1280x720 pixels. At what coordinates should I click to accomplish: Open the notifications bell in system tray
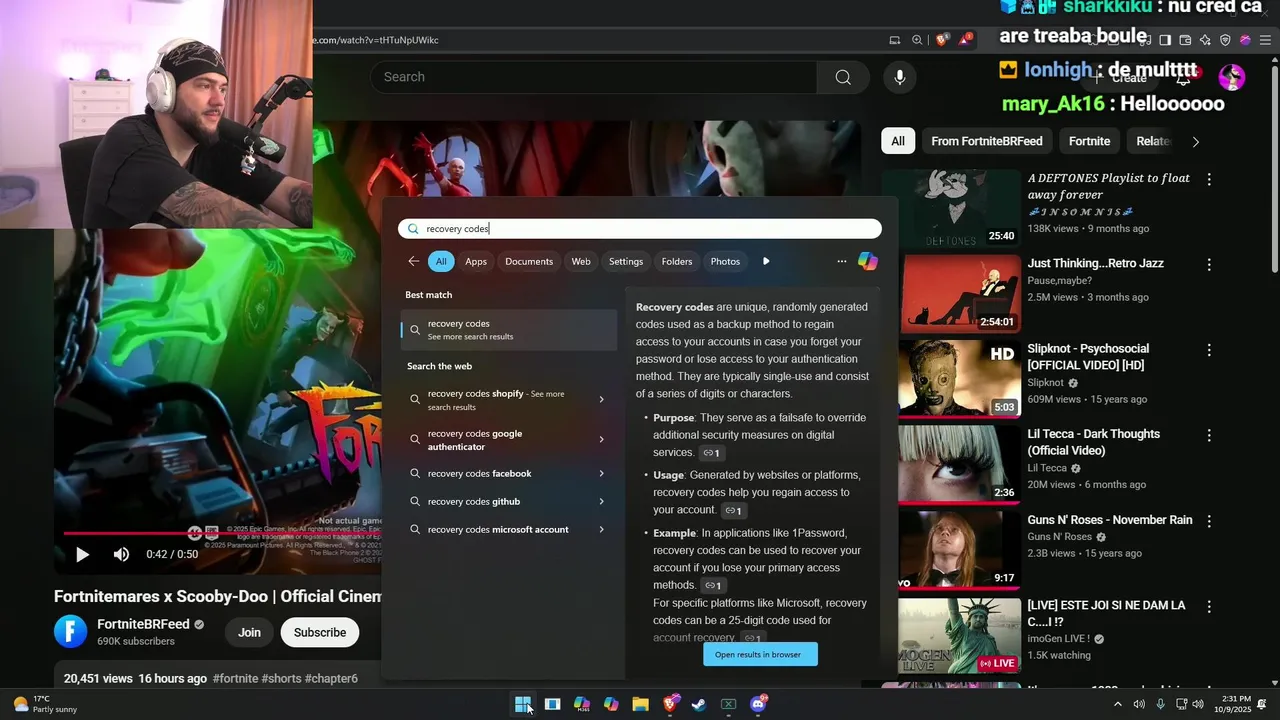(1262, 704)
